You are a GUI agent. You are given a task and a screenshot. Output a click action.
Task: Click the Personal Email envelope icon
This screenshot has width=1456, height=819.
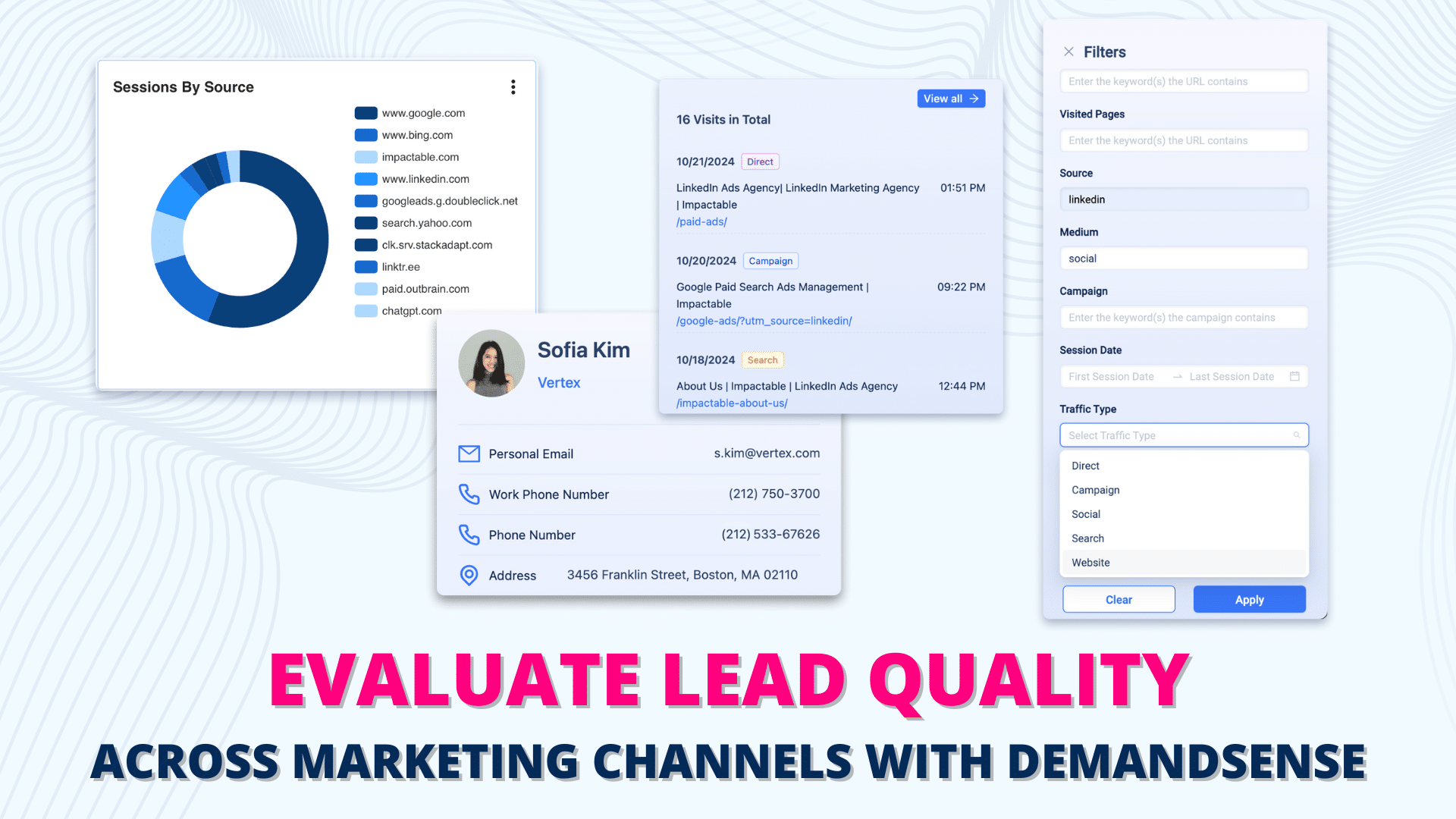[469, 453]
